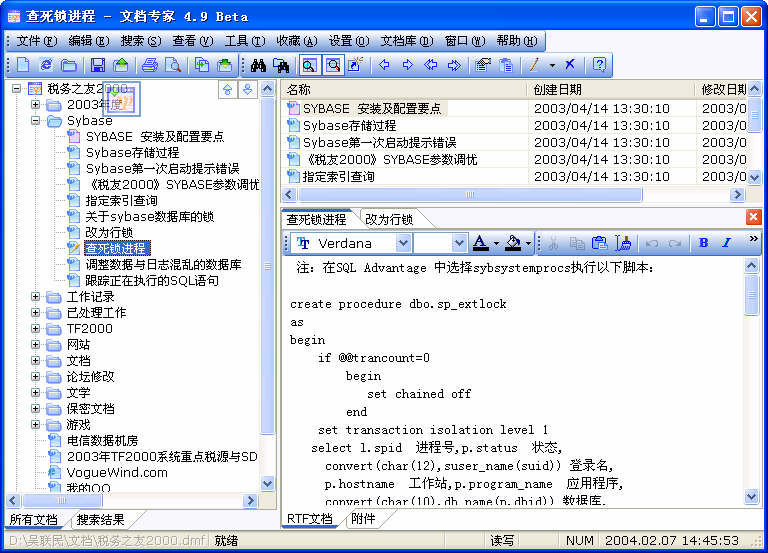The width and height of the screenshot is (768, 553).
Task: Select tree item 关于sybase数据库的锁
Action: [x=149, y=216]
